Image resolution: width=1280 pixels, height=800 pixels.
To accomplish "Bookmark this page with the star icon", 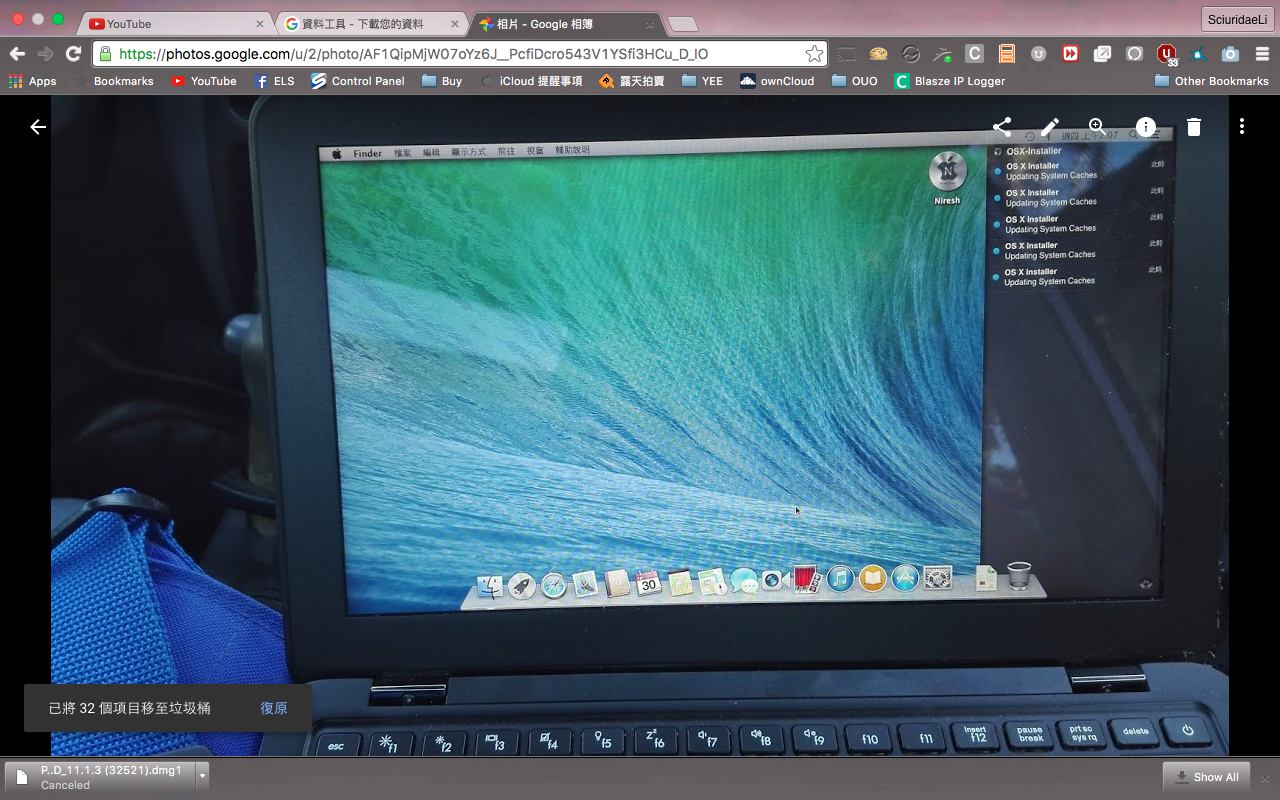I will pyautogui.click(x=815, y=54).
